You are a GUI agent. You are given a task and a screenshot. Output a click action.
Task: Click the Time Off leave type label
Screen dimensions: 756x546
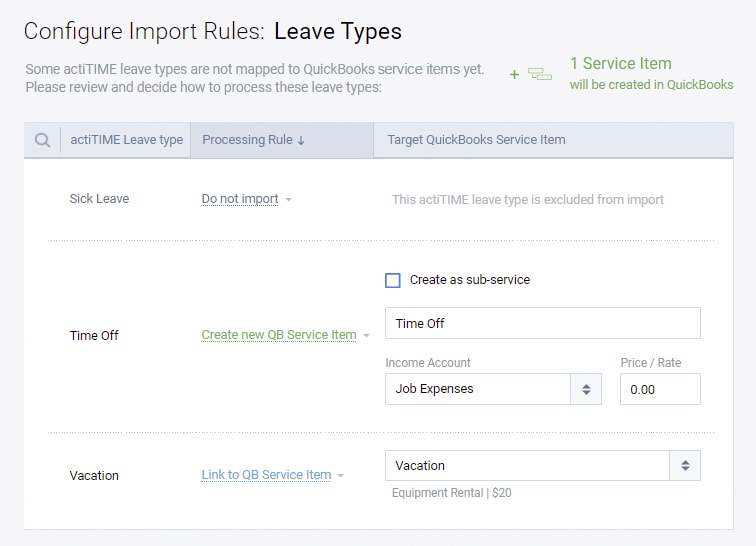click(94, 335)
